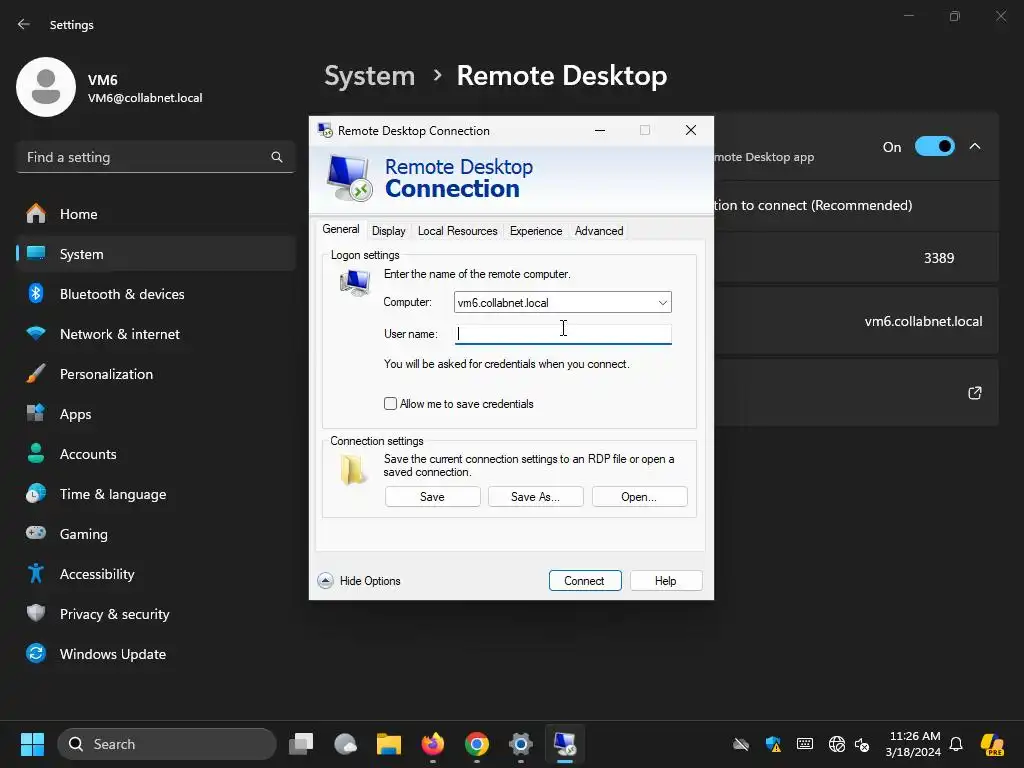Open Network & internet settings
The height and width of the screenshot is (768, 1024).
(x=155, y=334)
